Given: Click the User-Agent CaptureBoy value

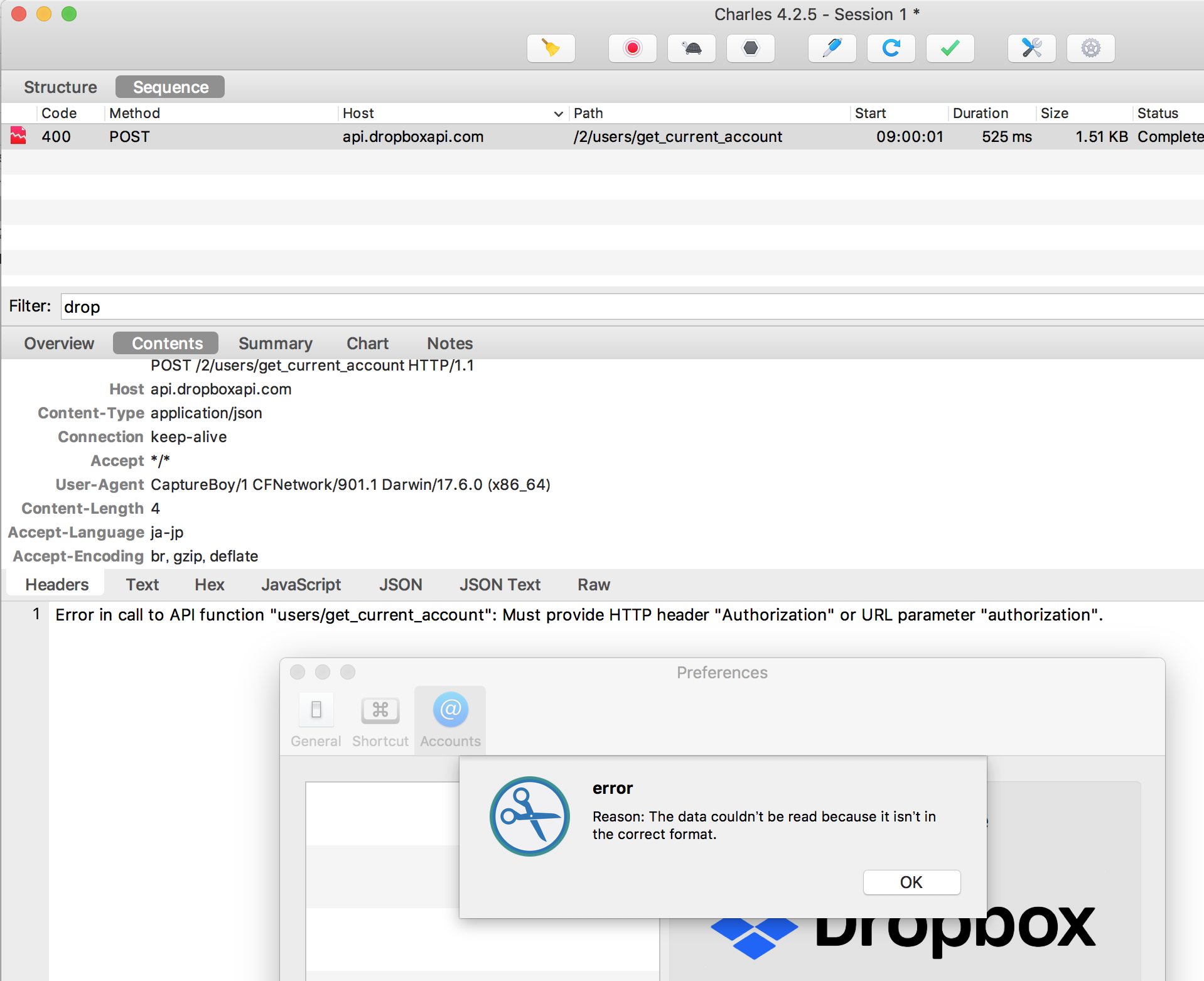Looking at the screenshot, I should [350, 484].
